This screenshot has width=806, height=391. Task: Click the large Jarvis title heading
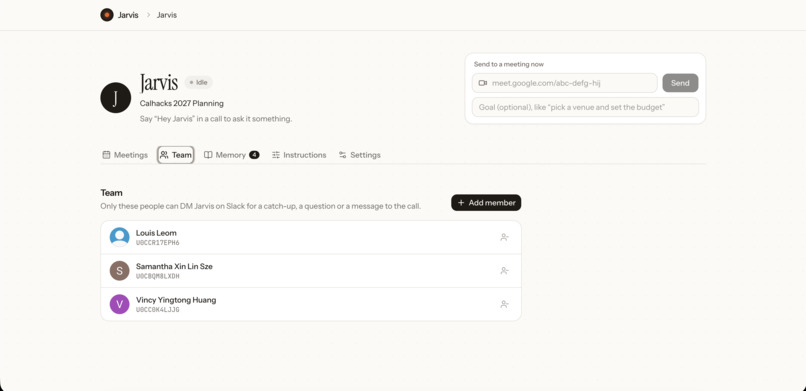point(159,83)
